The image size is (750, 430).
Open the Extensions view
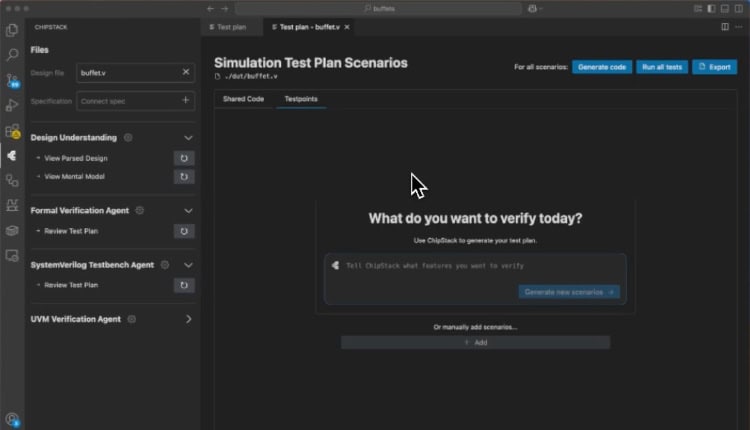pos(12,130)
